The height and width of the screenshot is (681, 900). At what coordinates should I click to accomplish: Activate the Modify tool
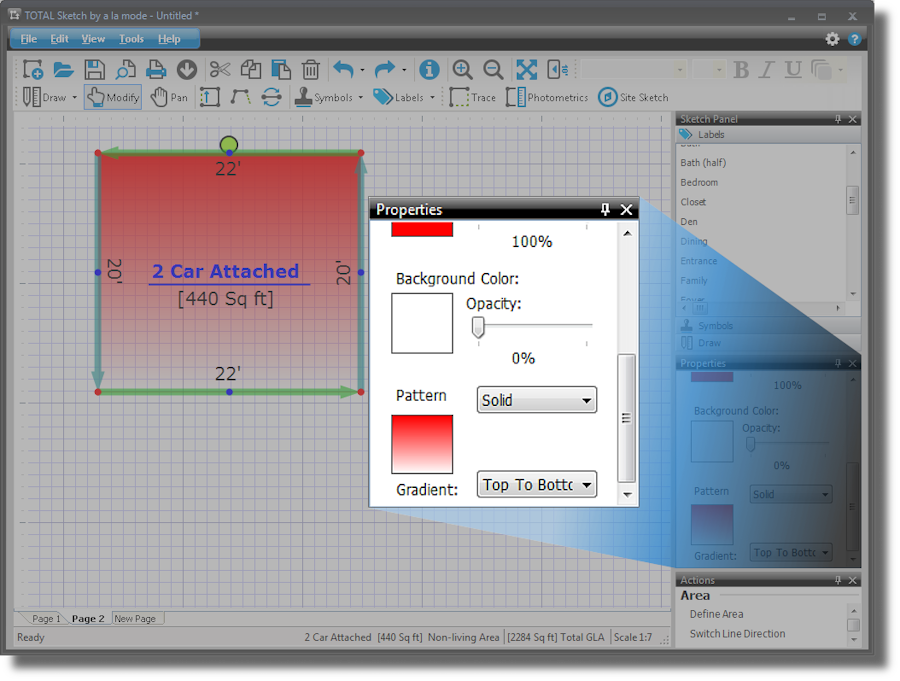click(x=113, y=97)
